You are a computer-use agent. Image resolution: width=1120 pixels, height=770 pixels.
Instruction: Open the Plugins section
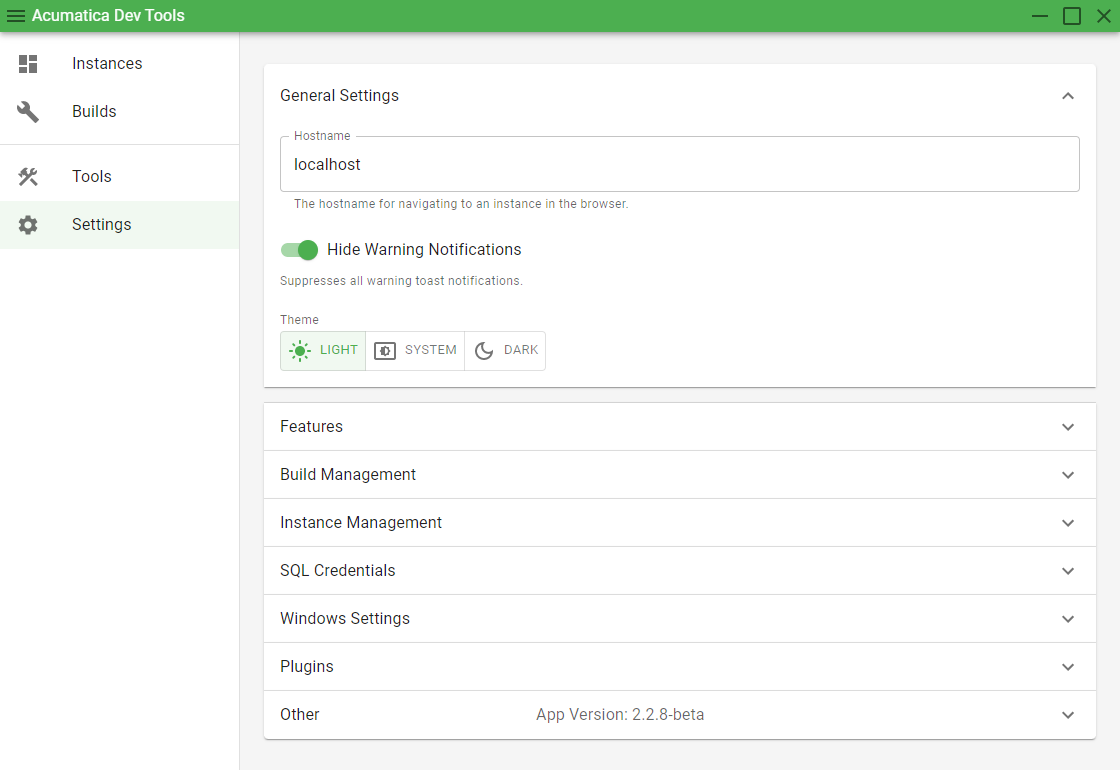pos(680,666)
